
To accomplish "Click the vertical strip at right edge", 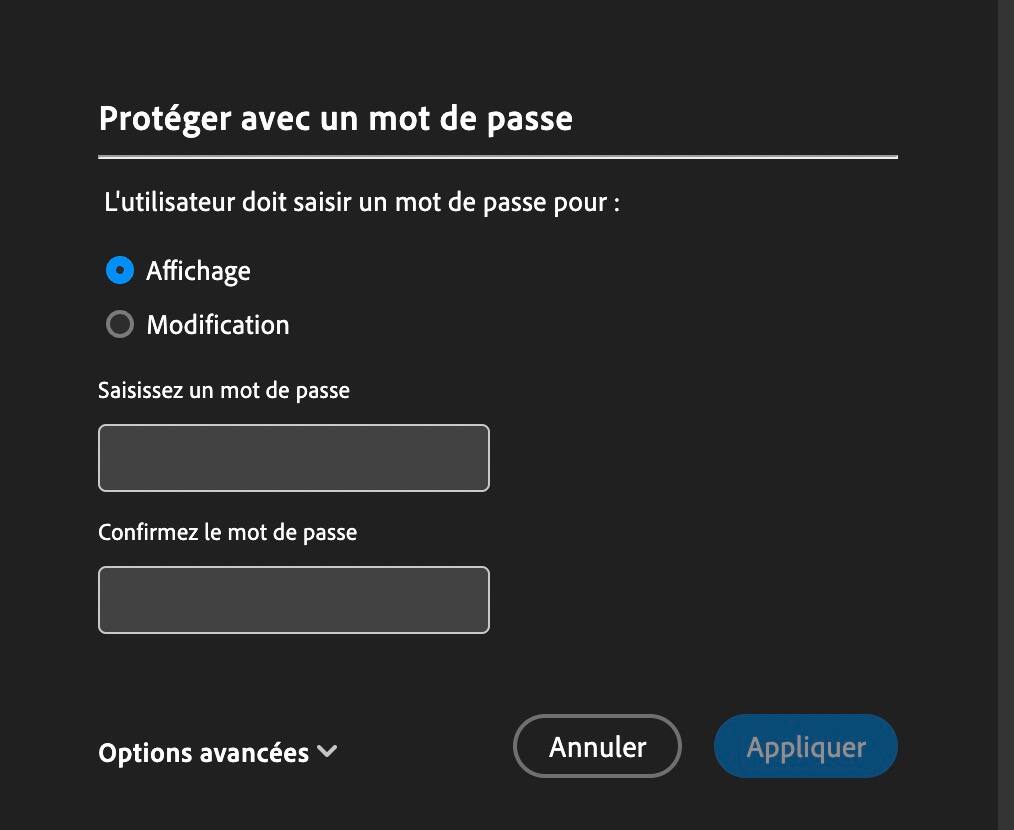I will coord(1005,415).
